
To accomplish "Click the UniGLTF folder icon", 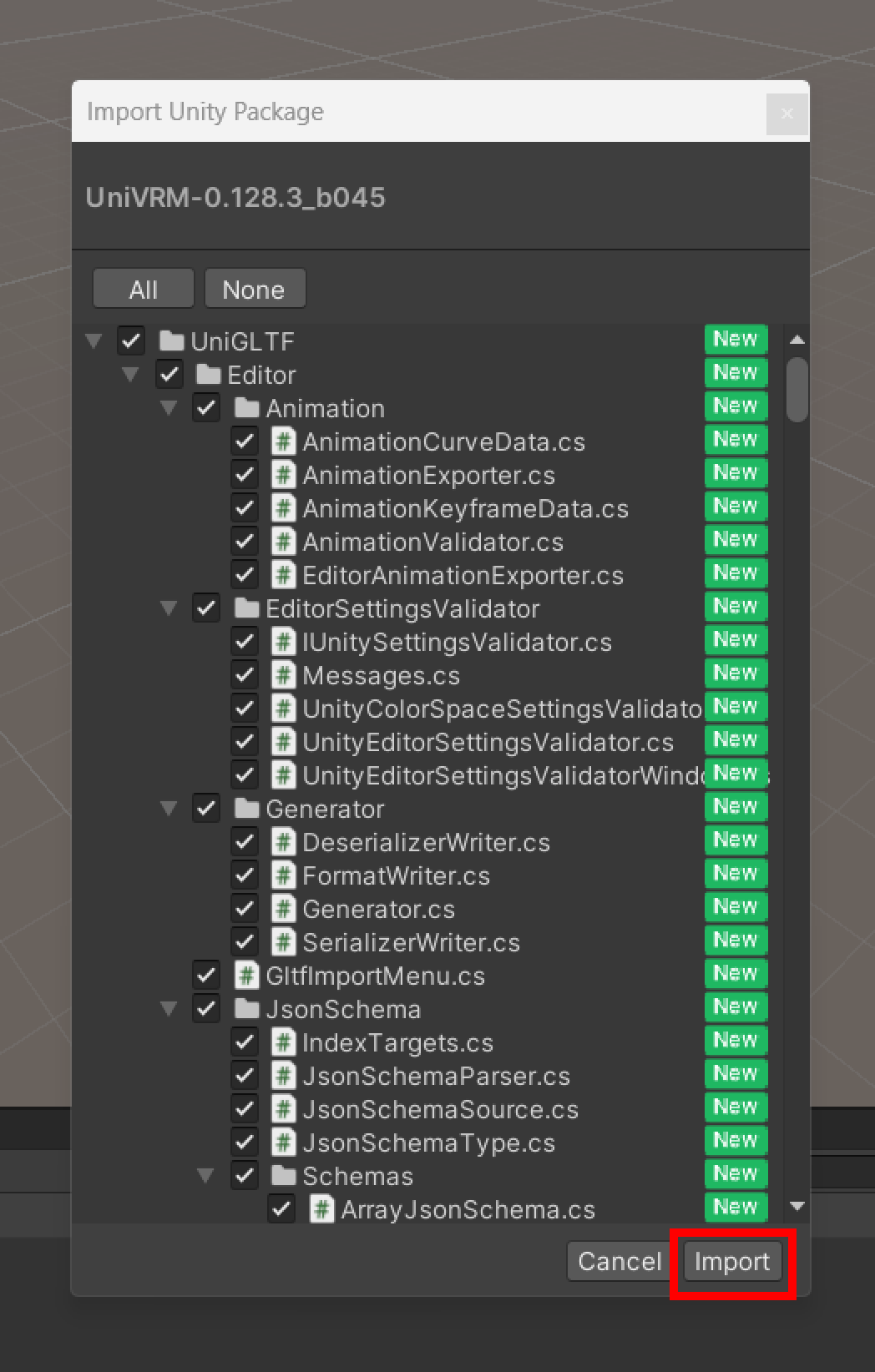I will 171,341.
